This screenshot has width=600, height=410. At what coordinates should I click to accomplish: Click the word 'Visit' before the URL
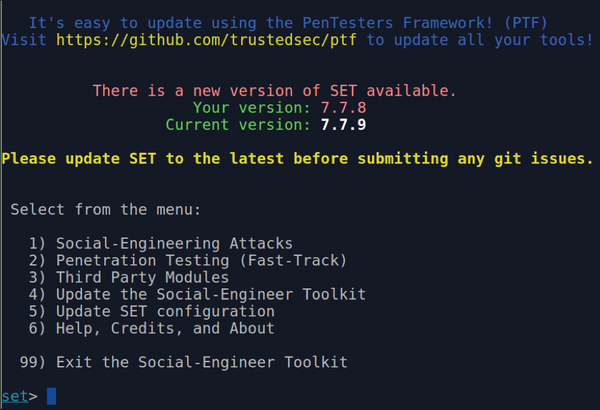pos(24,40)
